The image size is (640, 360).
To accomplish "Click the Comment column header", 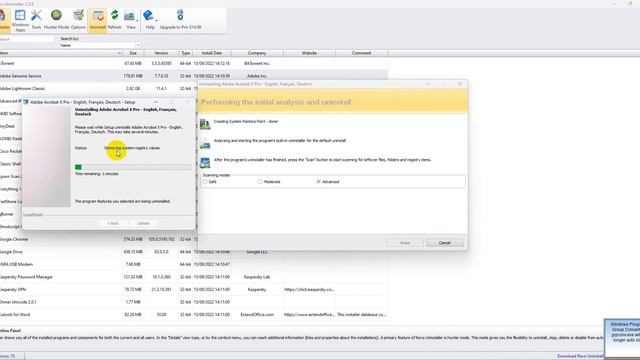I will [x=361, y=53].
